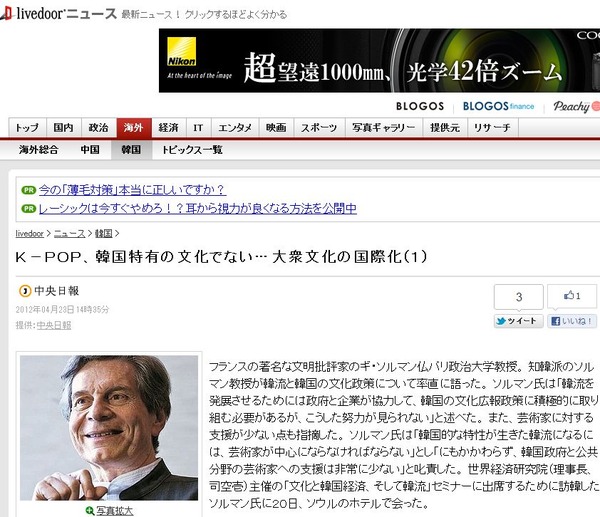The image size is (600, 517).
Task: Click the article date 2012年04月23日
Action: coord(62,309)
